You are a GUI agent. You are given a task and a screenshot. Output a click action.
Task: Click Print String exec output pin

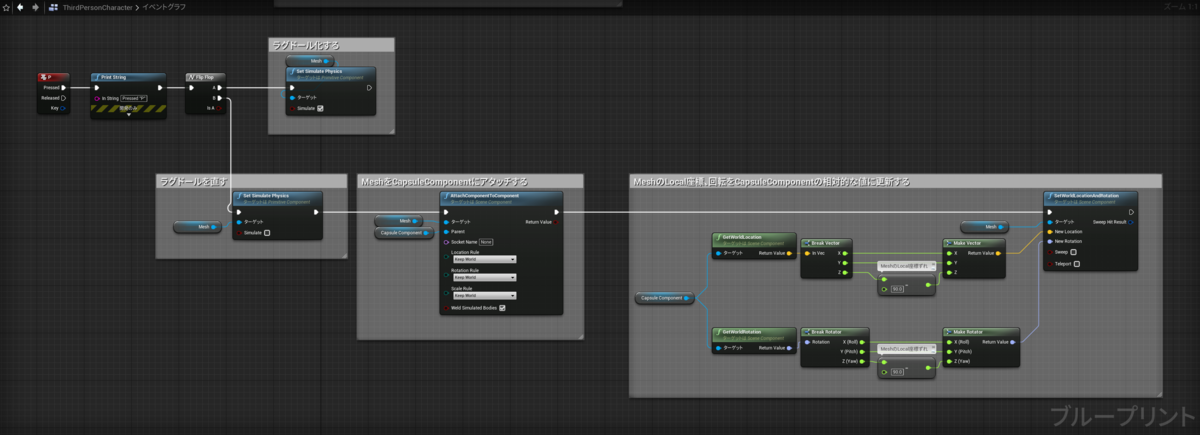click(x=158, y=87)
